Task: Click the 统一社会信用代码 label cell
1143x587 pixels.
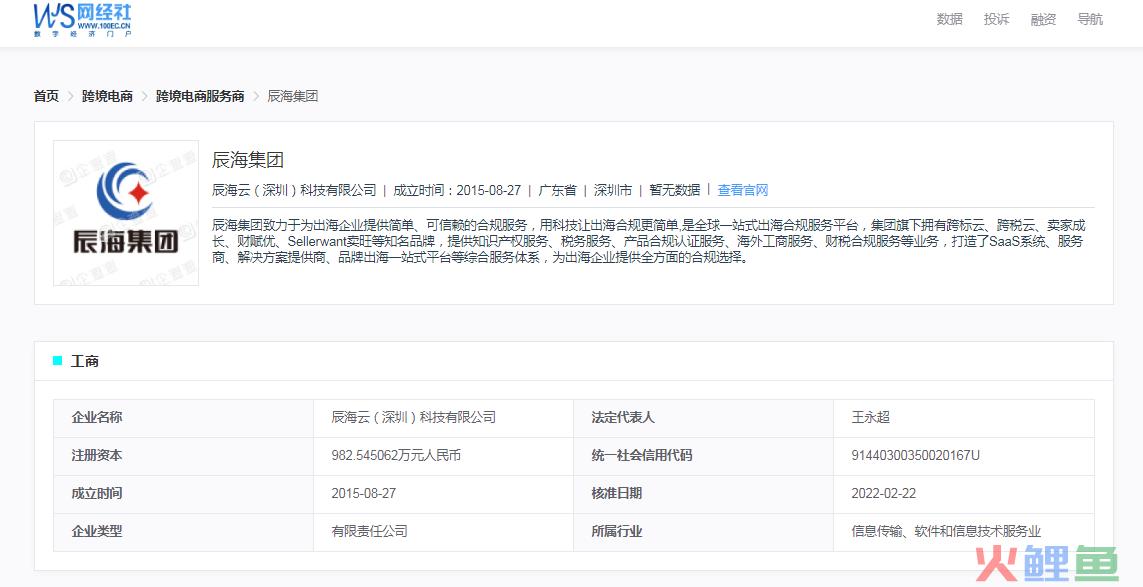Action: tap(703, 456)
